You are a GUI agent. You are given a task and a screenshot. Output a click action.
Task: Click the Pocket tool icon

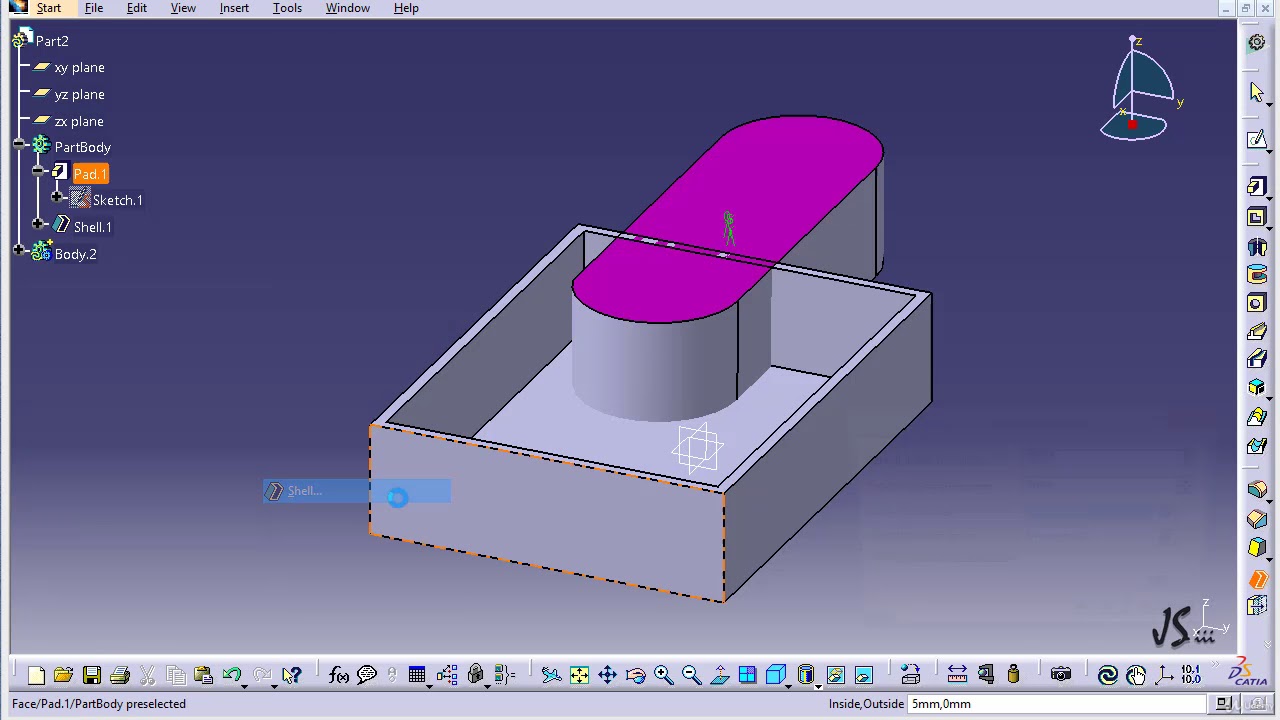[x=1257, y=217]
